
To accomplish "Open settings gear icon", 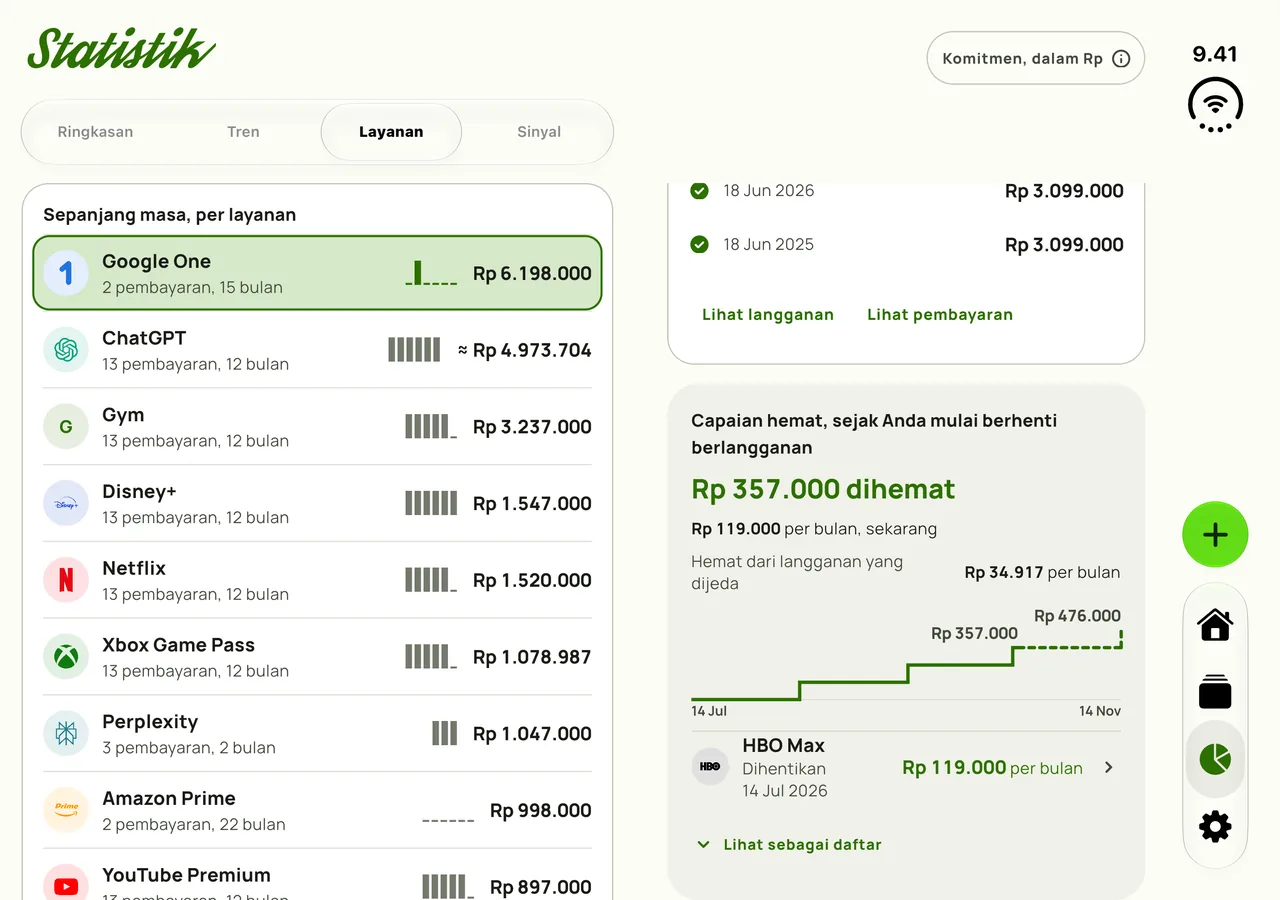I will point(1215,827).
